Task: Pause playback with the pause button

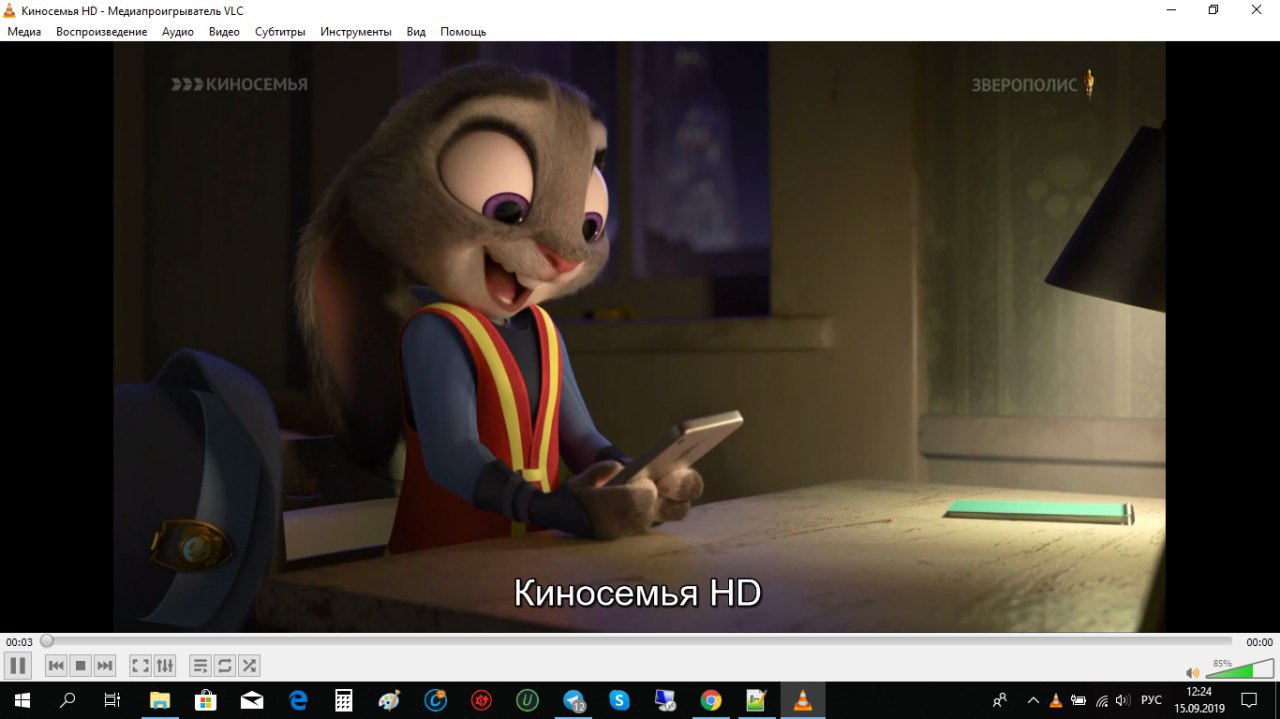Action: pos(18,665)
